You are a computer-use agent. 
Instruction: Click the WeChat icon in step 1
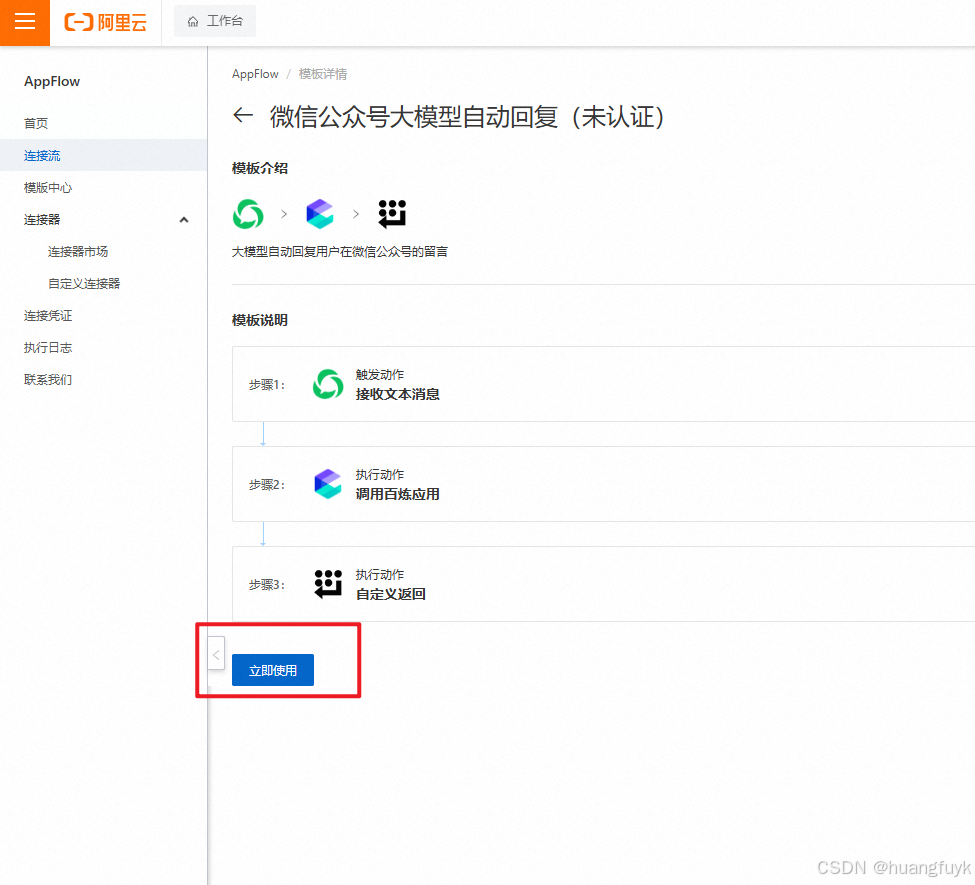click(x=328, y=384)
